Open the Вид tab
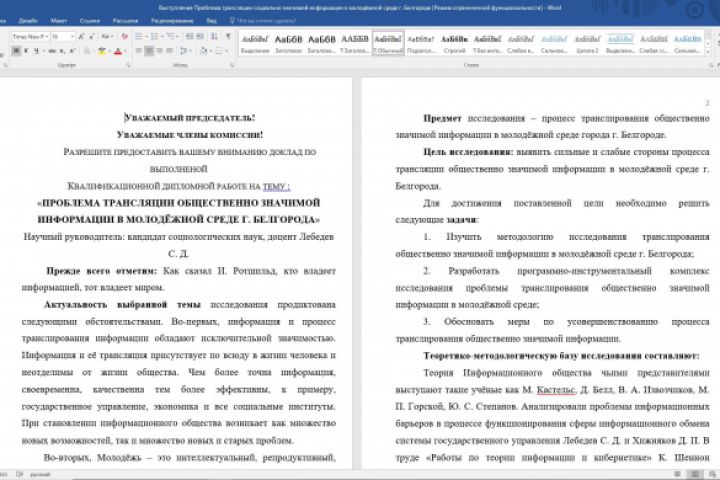 (211, 21)
